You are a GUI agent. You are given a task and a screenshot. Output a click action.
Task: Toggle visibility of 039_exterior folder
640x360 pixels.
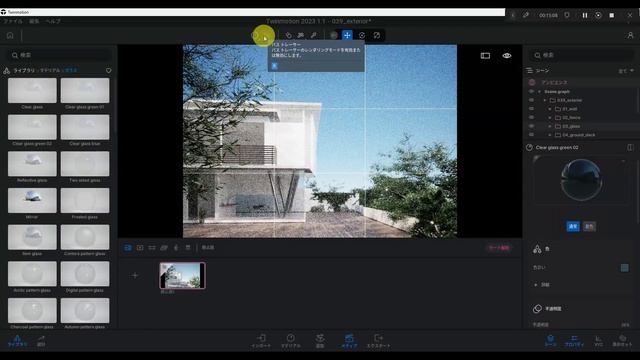click(x=531, y=100)
